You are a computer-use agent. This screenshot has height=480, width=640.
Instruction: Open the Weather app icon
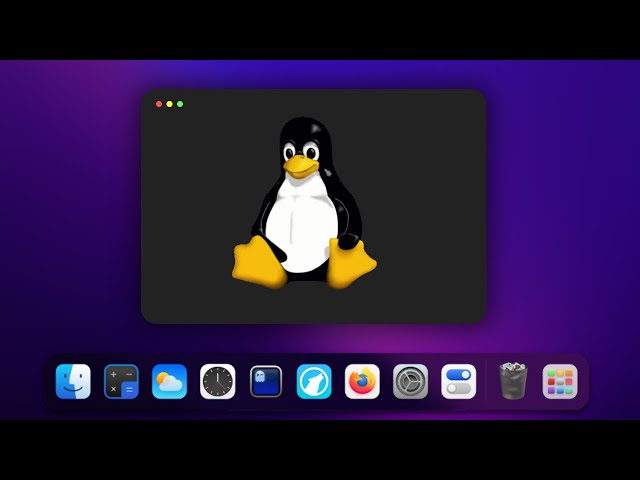pyautogui.click(x=169, y=381)
